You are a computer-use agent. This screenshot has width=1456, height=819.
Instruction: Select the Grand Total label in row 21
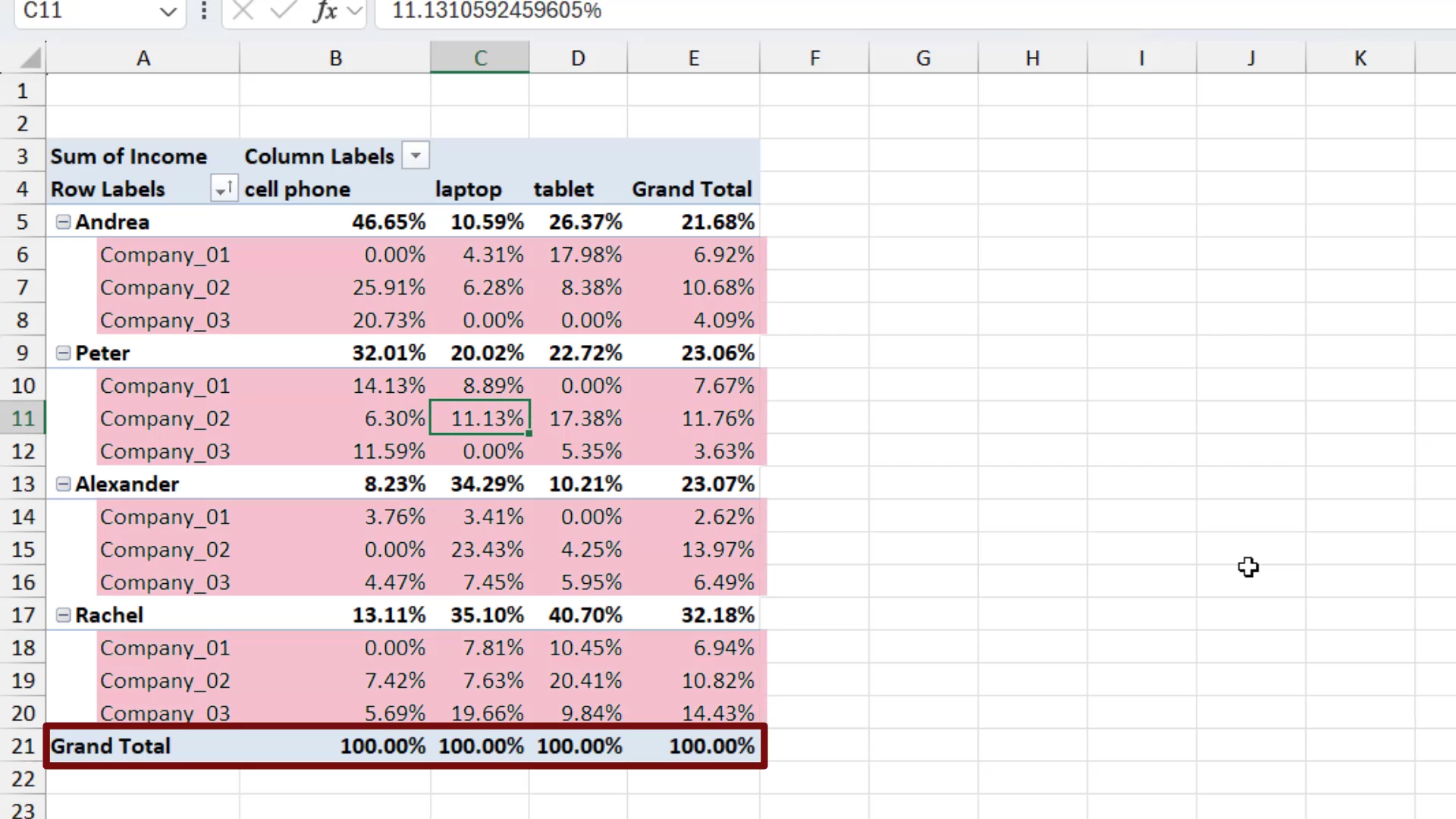pyautogui.click(x=111, y=746)
